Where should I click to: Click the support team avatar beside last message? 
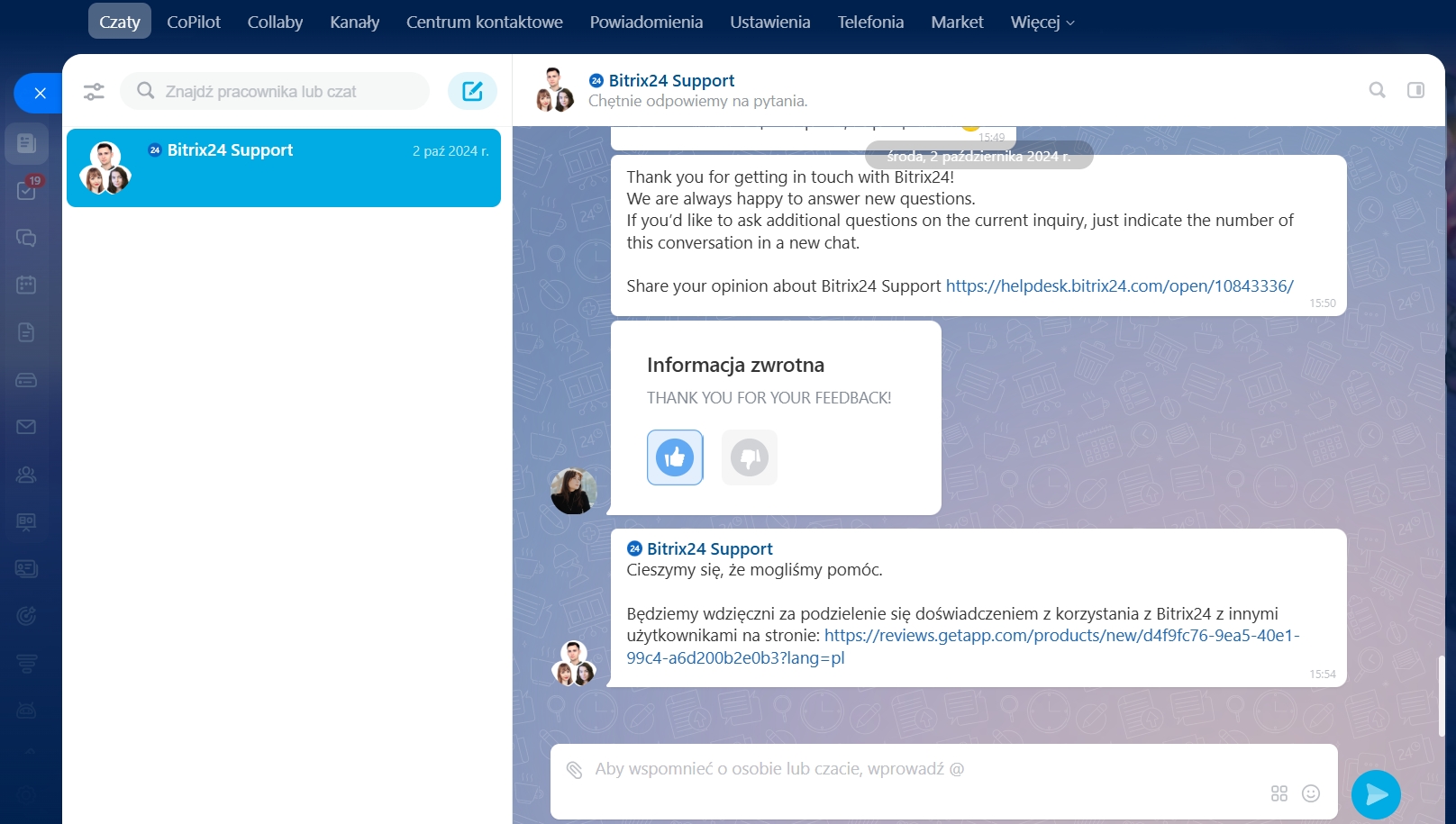point(574,663)
